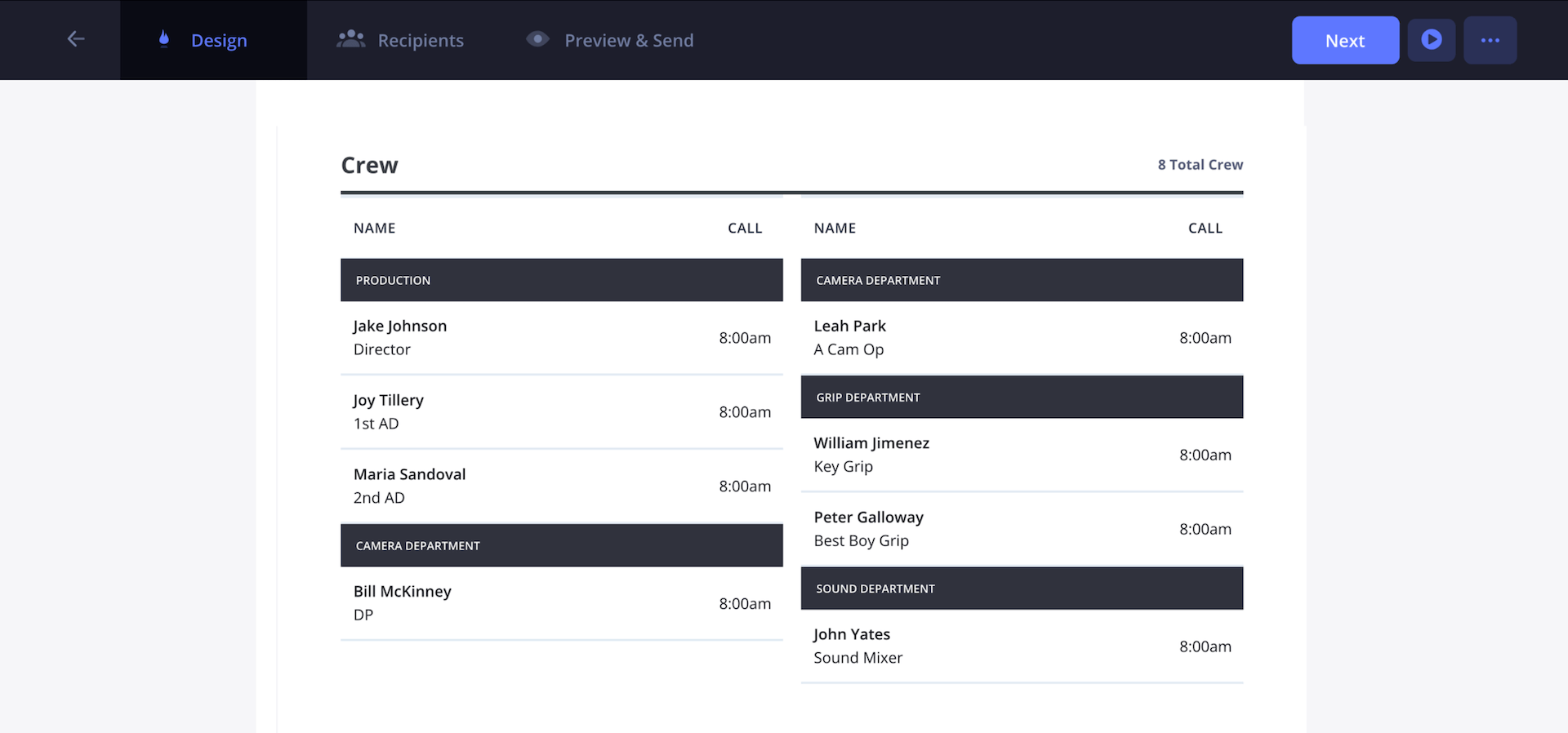Viewport: 1568px width, 733px height.
Task: Switch to the Recipients tab
Action: [420, 41]
